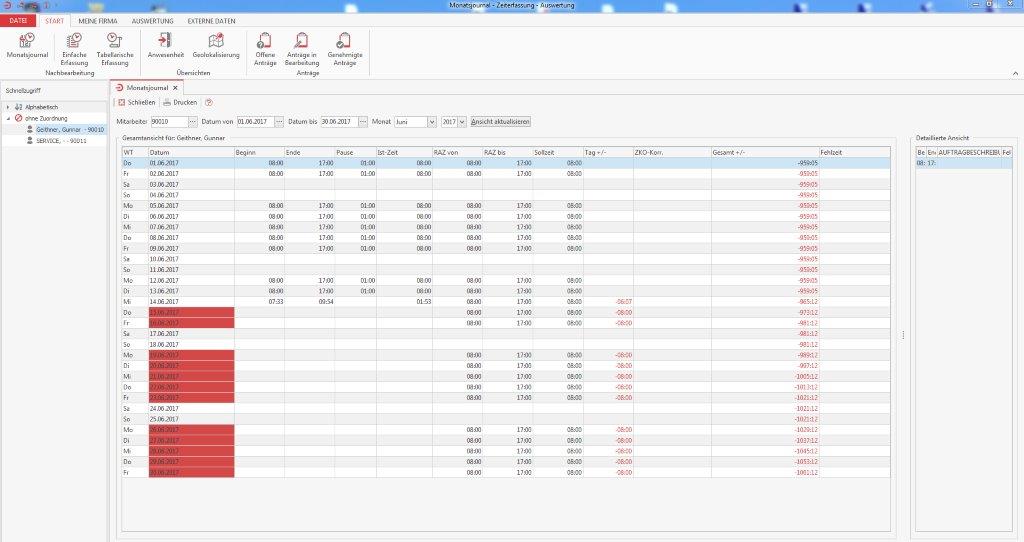The image size is (1024, 542).
Task: Switch to the MEINE FIRMA tab
Action: click(x=98, y=21)
